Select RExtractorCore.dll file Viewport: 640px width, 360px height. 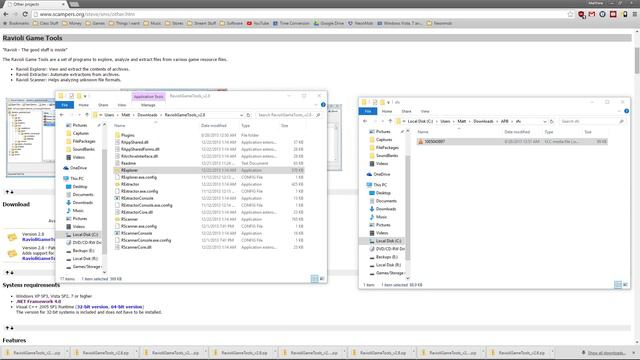(136, 212)
